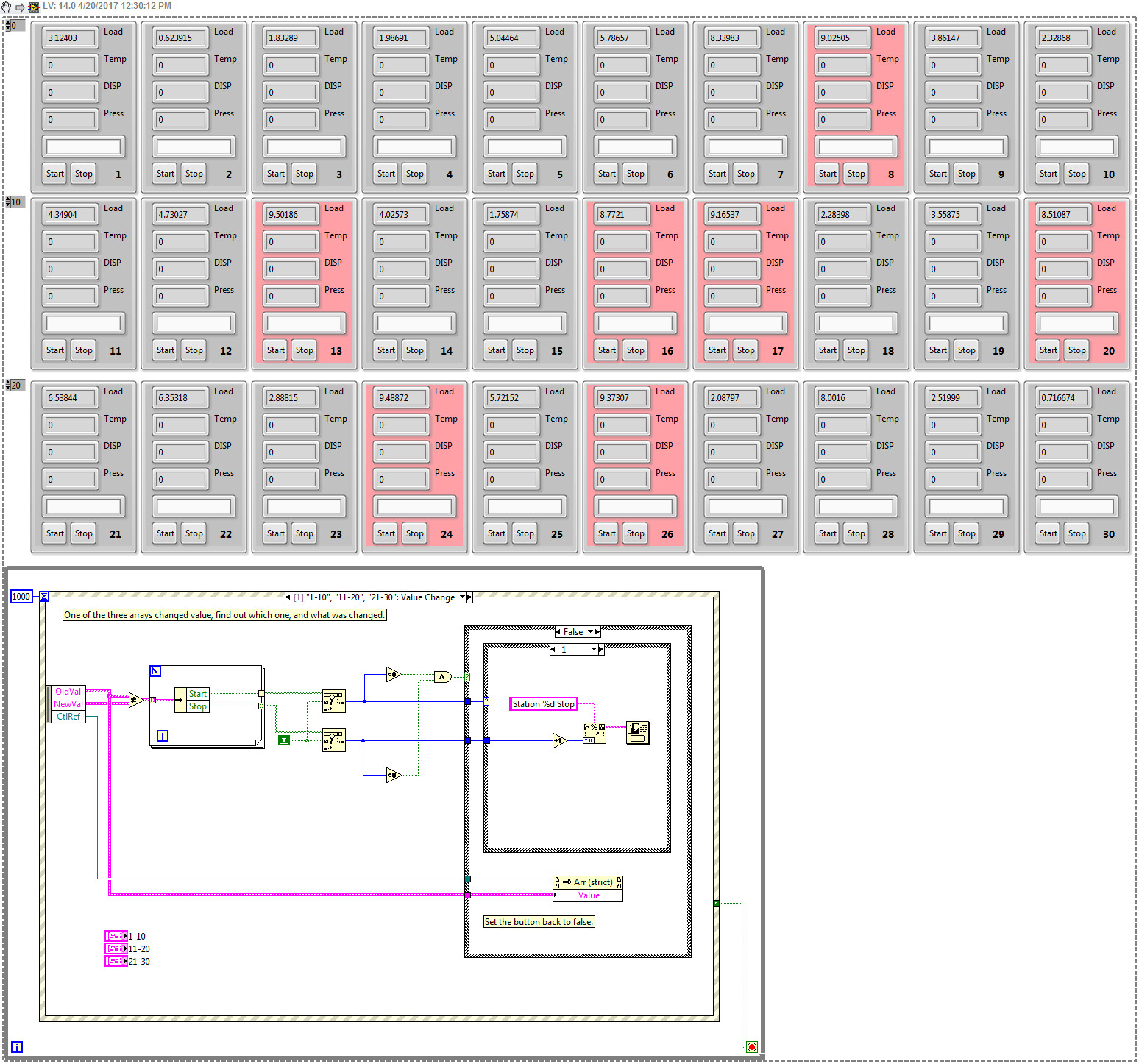This screenshot has height=1064, width=1139.
Task: Toggle Start button on station 13
Action: [x=276, y=350]
